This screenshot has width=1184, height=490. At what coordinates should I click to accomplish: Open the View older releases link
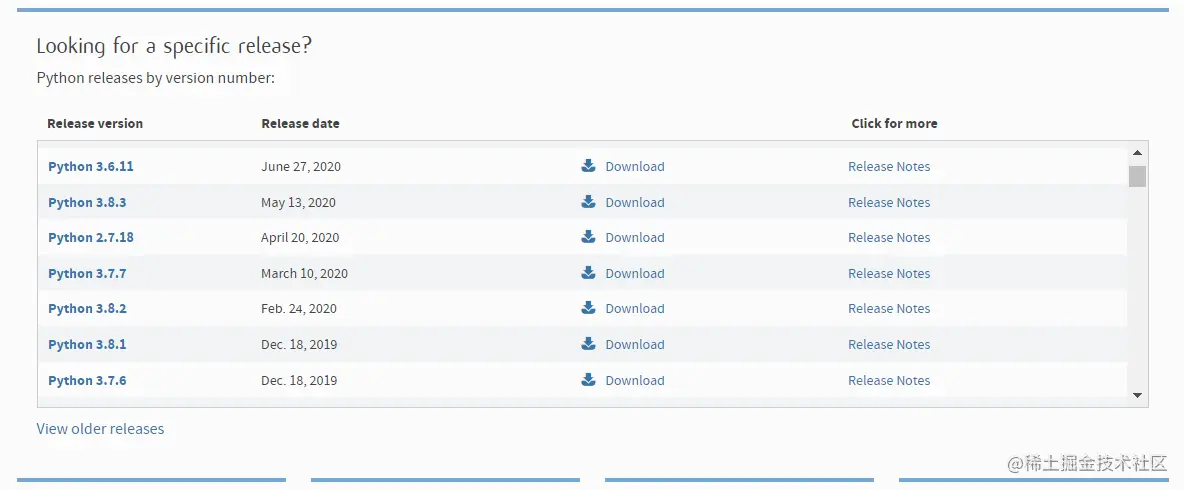click(x=100, y=429)
